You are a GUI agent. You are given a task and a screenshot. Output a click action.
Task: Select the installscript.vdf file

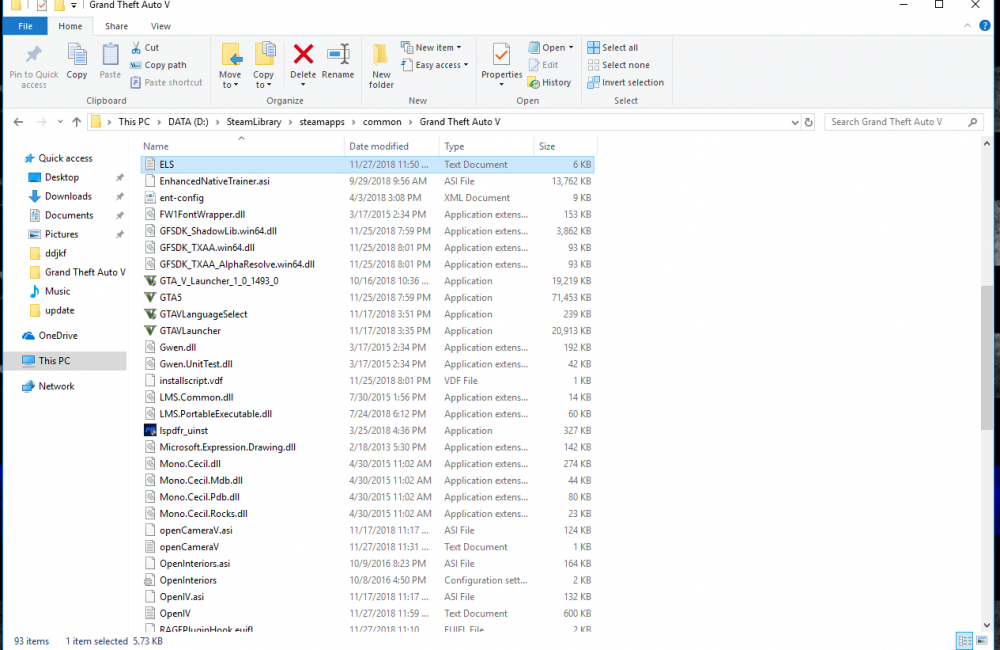coord(367,381)
